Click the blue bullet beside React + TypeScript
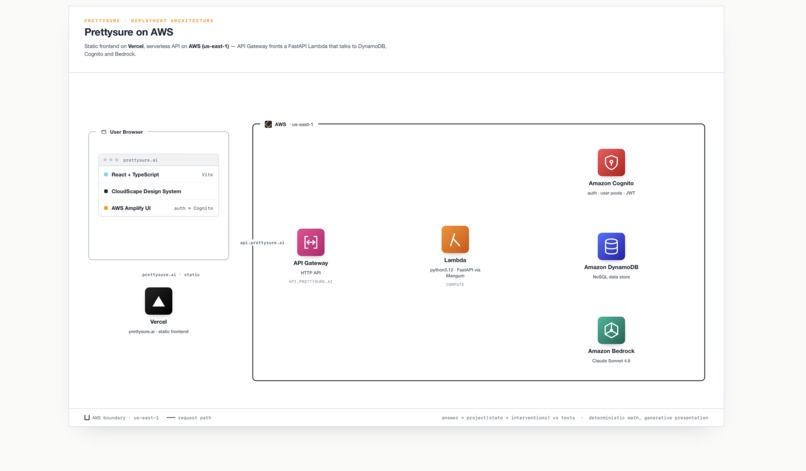Screen dimensions: 806x471 pos(106,175)
